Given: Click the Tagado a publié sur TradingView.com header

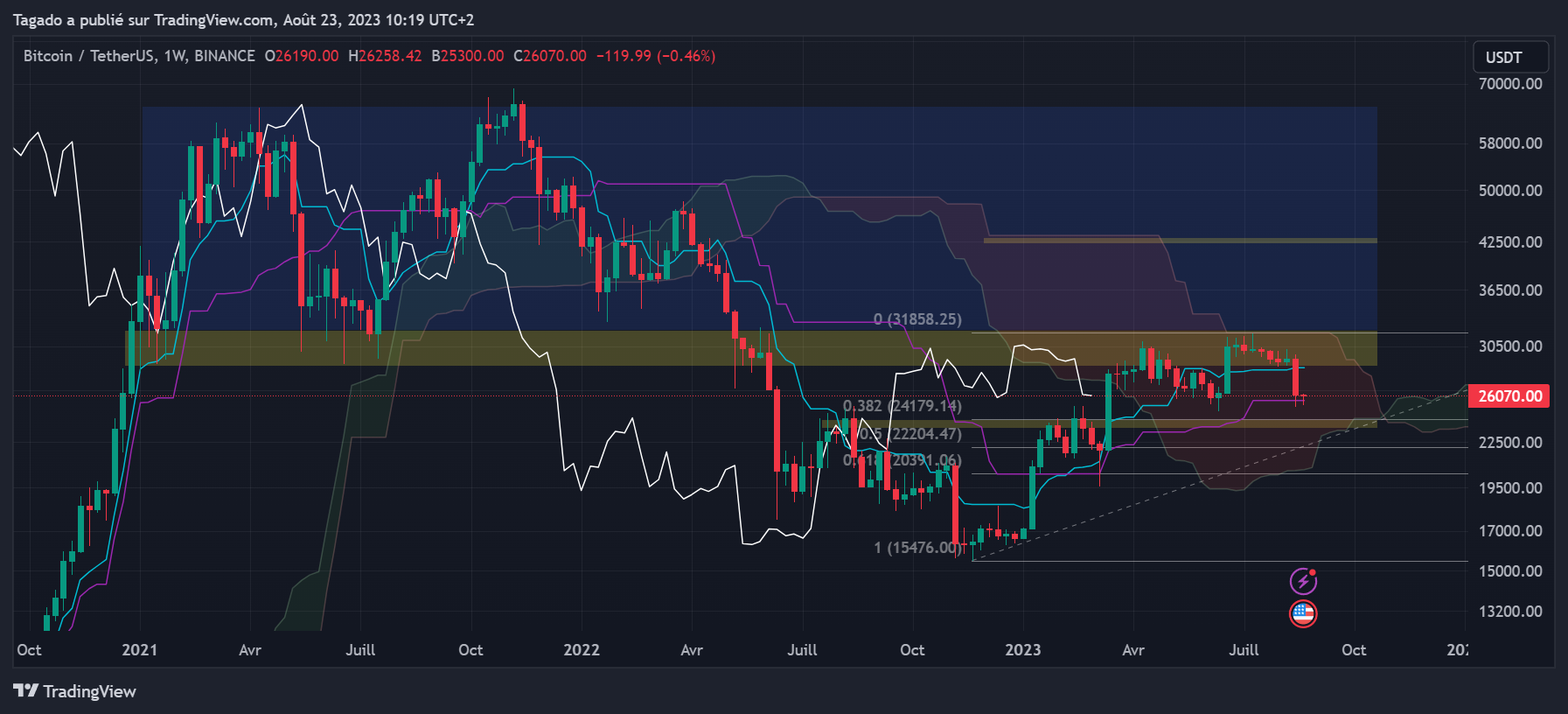Looking at the screenshot, I should click(243, 19).
